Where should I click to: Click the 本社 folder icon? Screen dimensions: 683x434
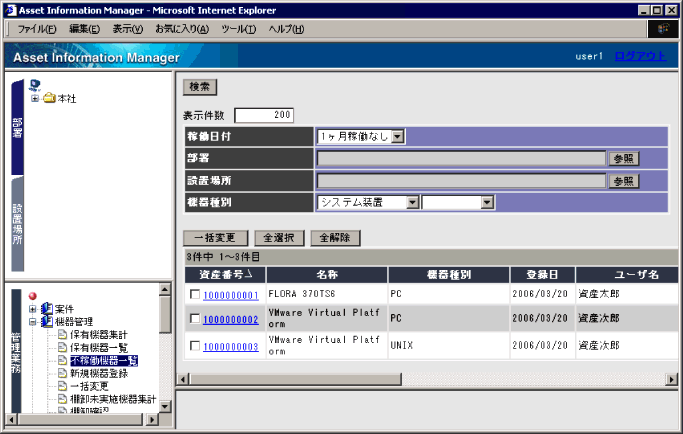49,98
